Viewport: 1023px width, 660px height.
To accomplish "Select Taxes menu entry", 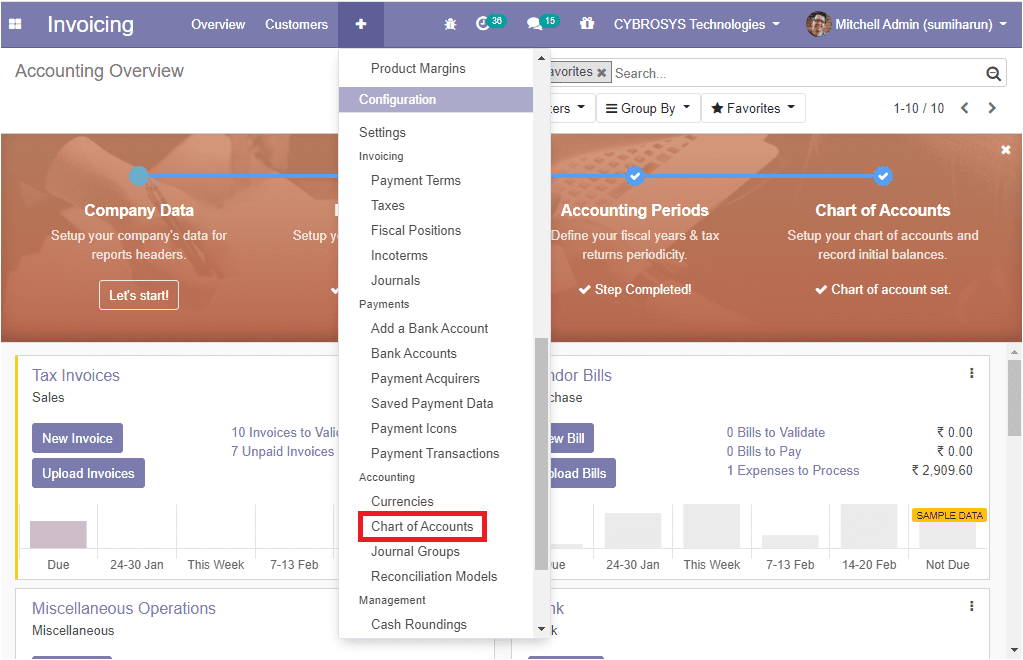I will (x=388, y=205).
